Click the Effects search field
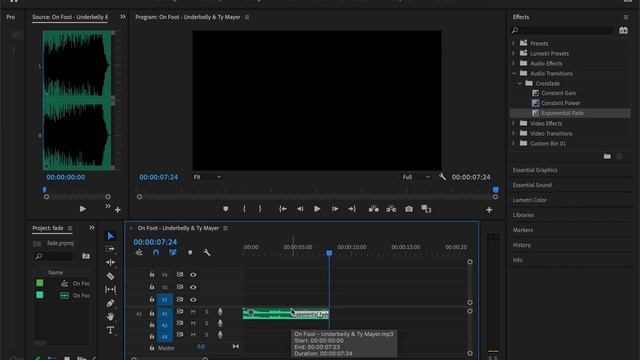Image resolution: width=640 pixels, height=360 pixels. pyautogui.click(x=562, y=31)
